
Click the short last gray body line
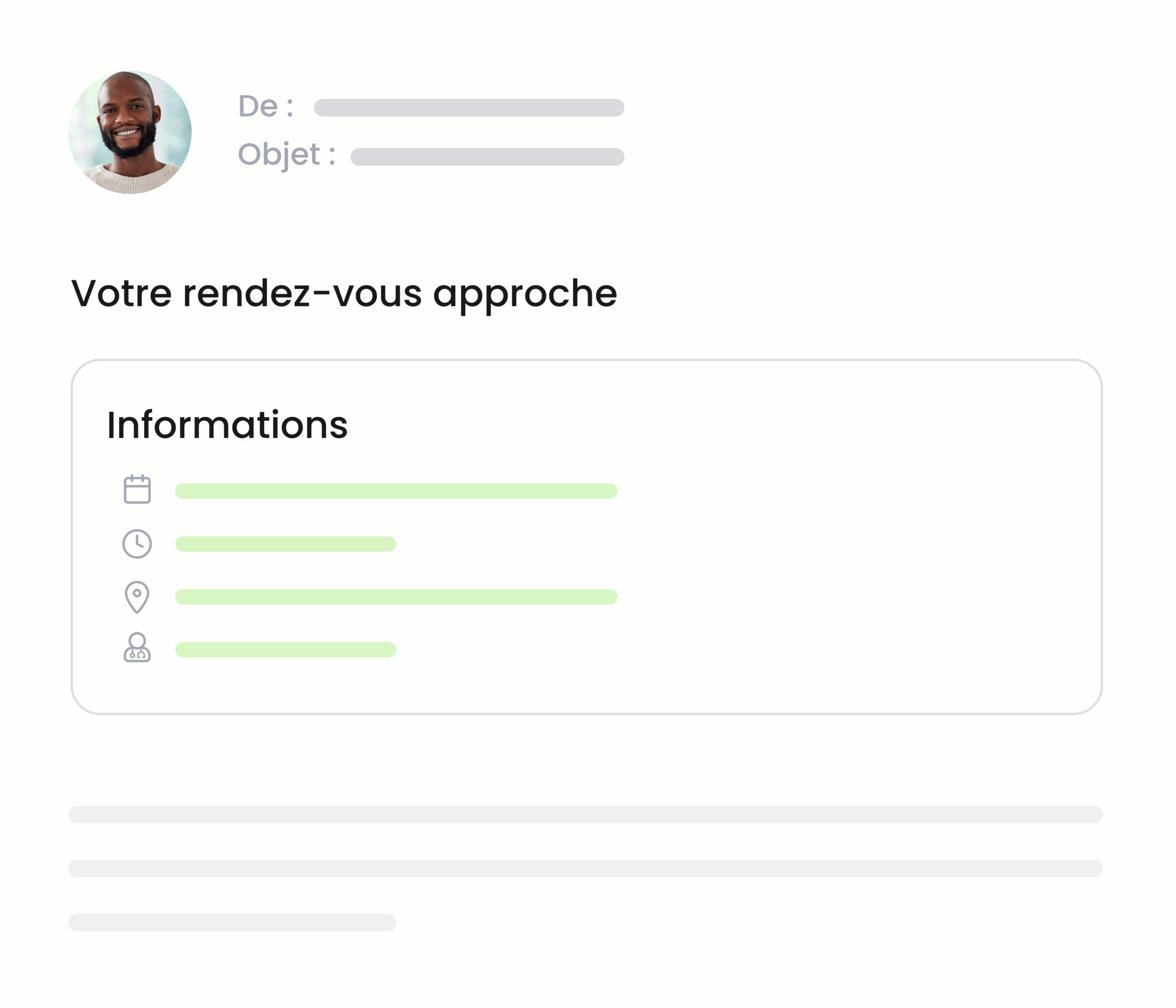coord(232,922)
